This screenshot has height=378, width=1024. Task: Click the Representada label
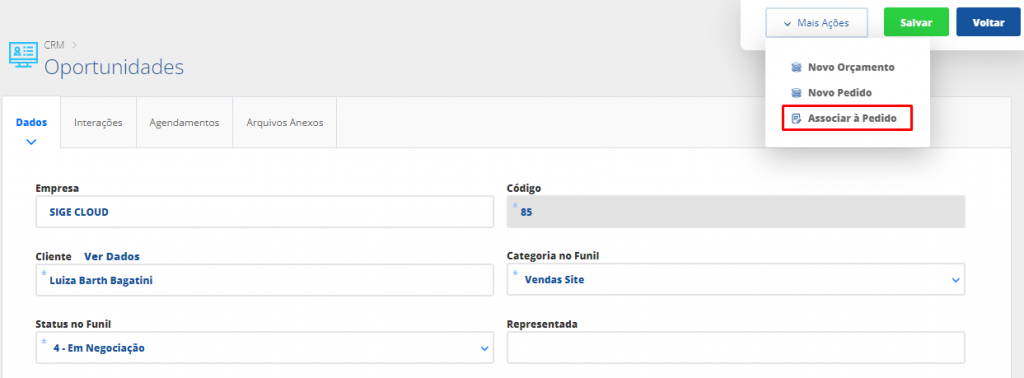(x=542, y=324)
